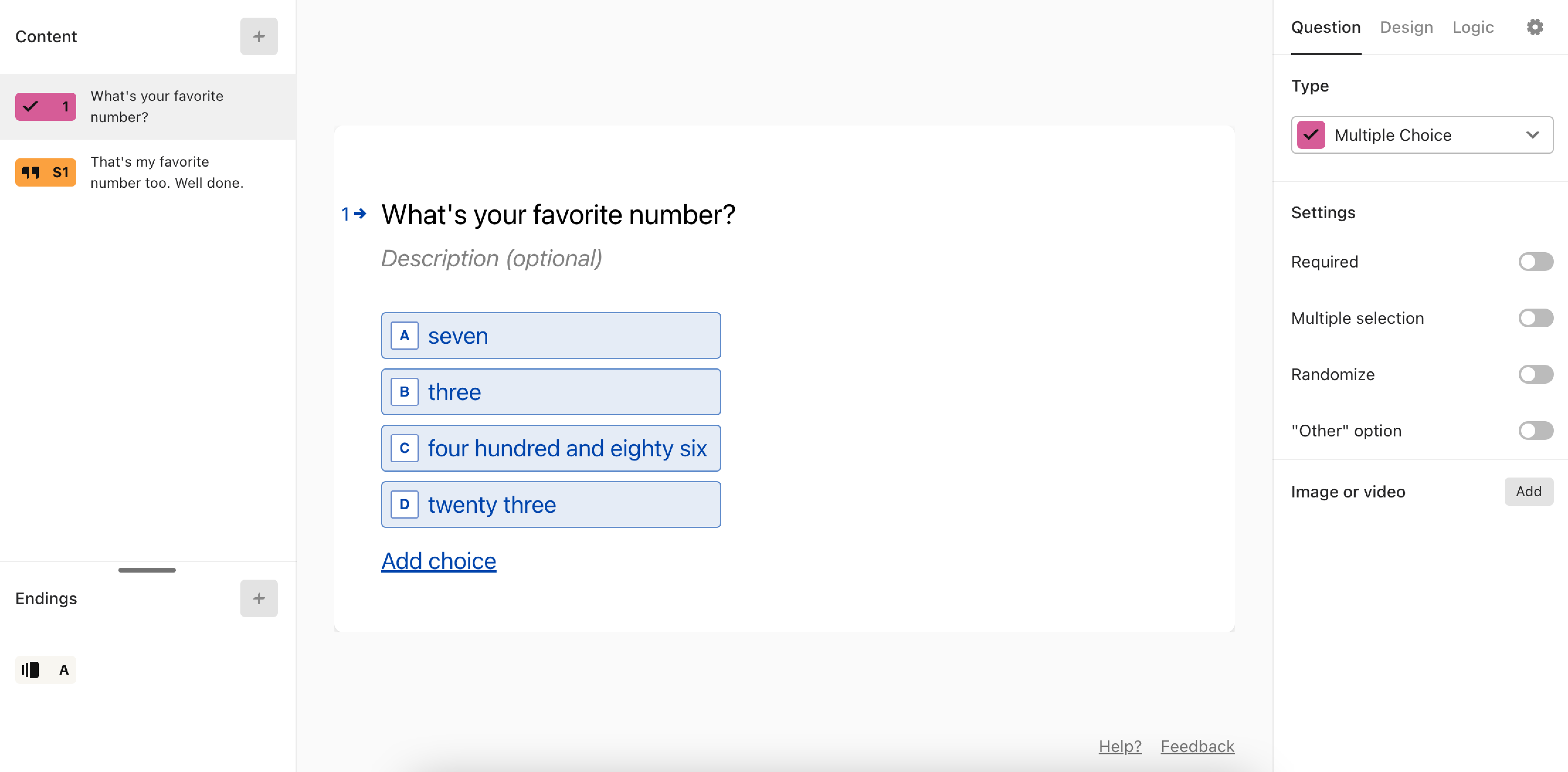Click the plus icon next to Endings
Screen dimensions: 1568x772
(x=259, y=598)
